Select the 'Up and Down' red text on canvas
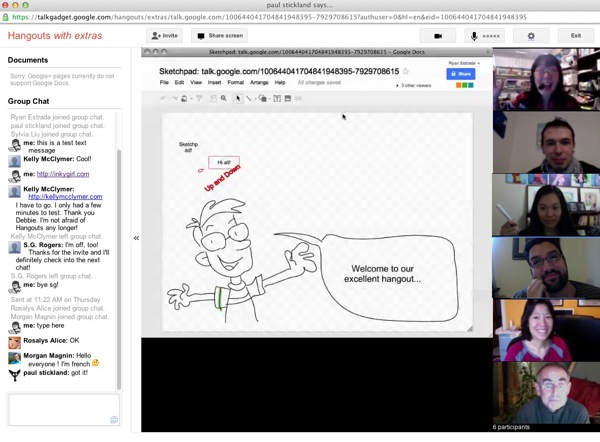600x442 pixels. pyautogui.click(x=222, y=178)
